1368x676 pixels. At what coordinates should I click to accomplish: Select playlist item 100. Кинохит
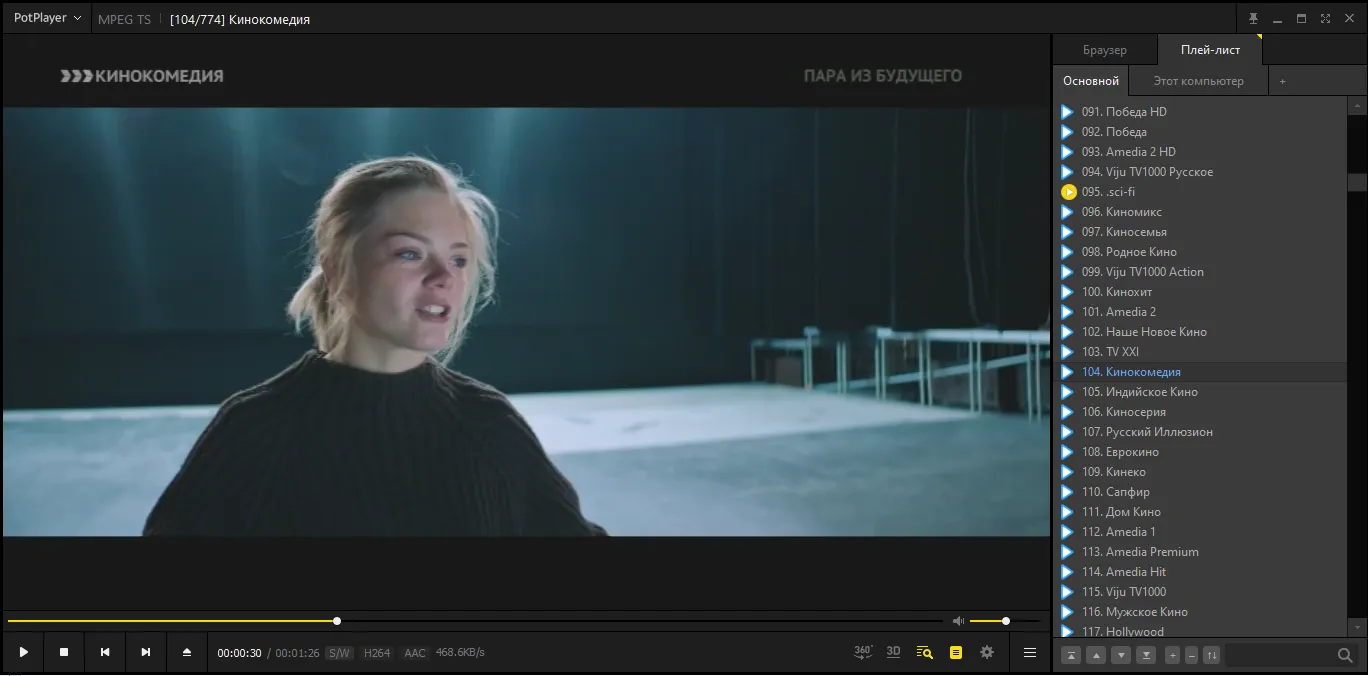pyautogui.click(x=1201, y=292)
